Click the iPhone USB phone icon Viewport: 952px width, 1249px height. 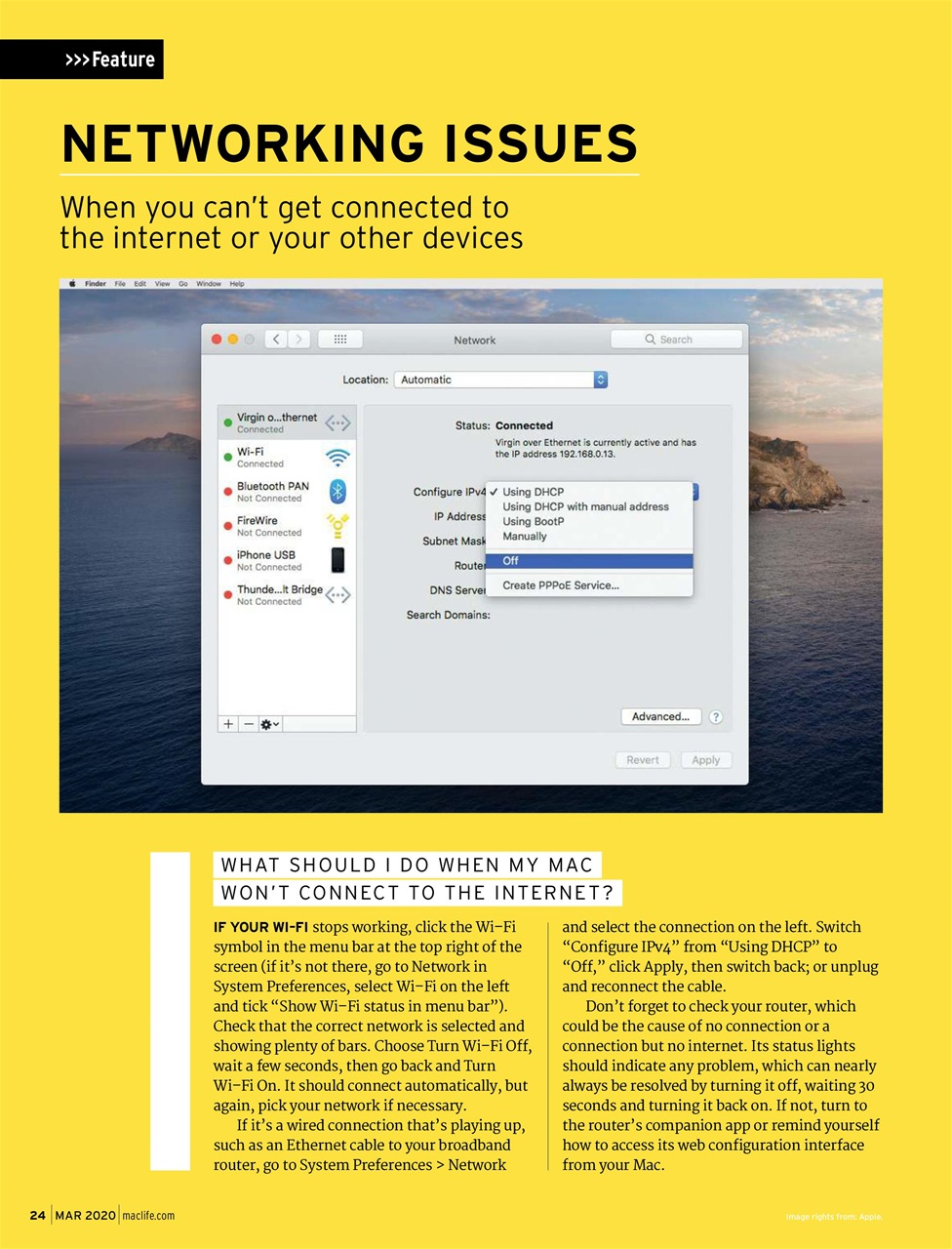coord(337,560)
